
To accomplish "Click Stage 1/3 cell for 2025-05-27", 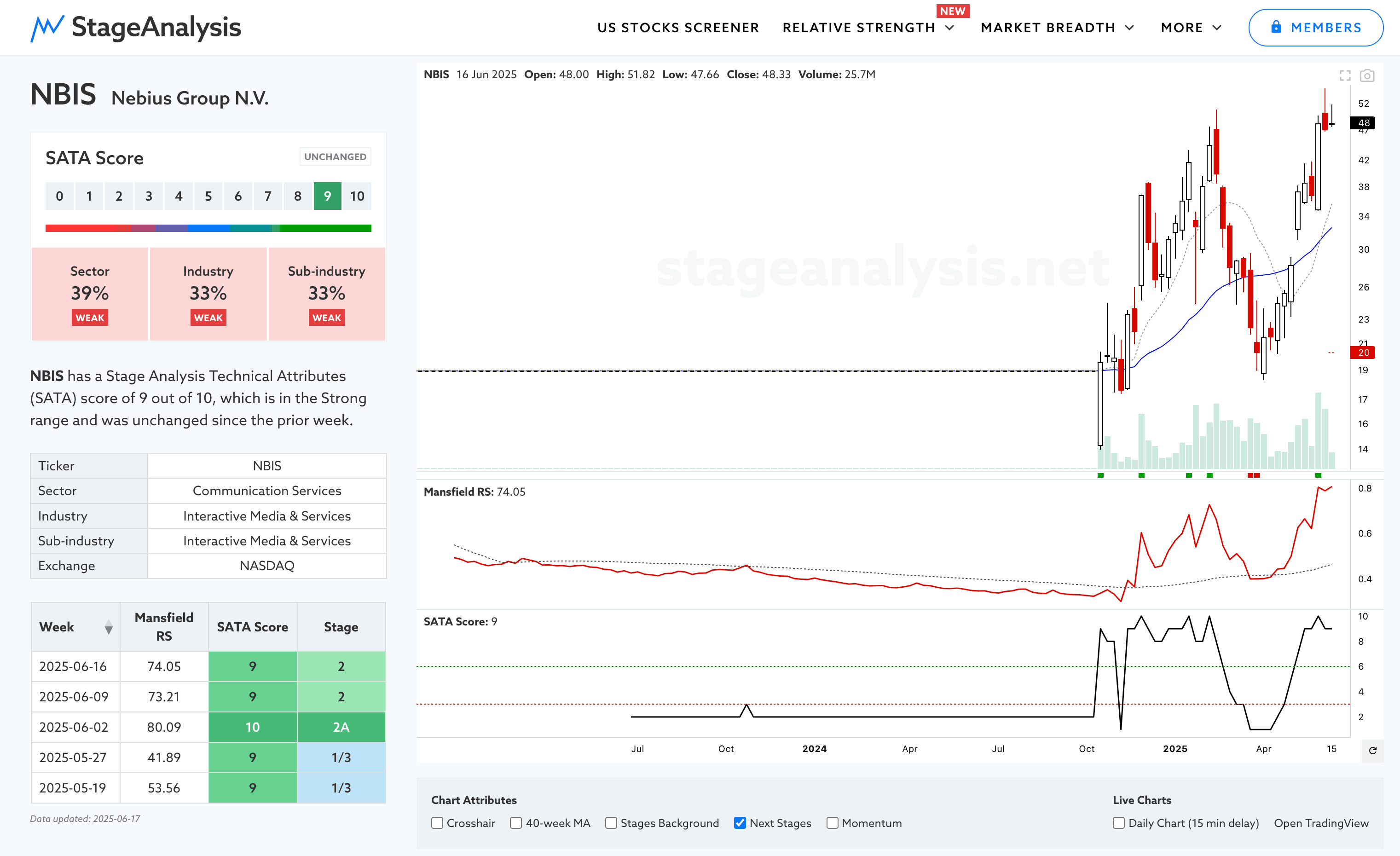I will 341,757.
